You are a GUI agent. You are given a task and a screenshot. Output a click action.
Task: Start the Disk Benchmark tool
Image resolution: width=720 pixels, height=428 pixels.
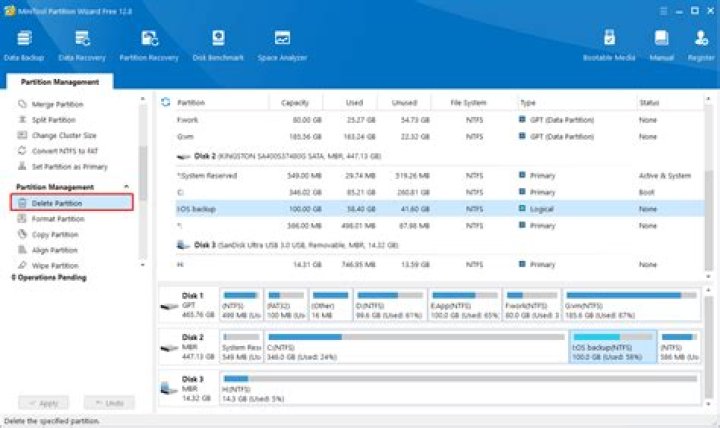pyautogui.click(x=218, y=46)
